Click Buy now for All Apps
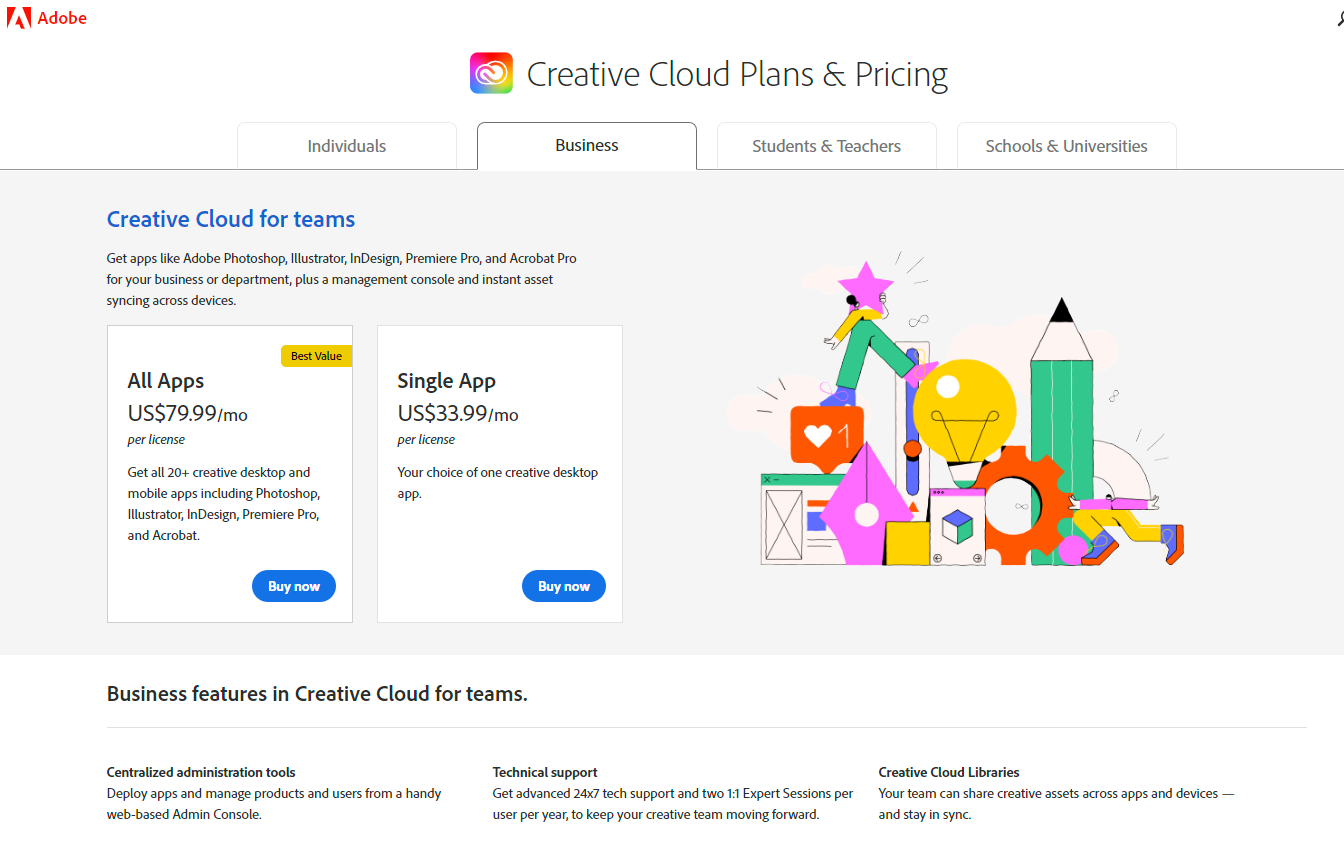Screen dimensions: 1344x861 [294, 587]
